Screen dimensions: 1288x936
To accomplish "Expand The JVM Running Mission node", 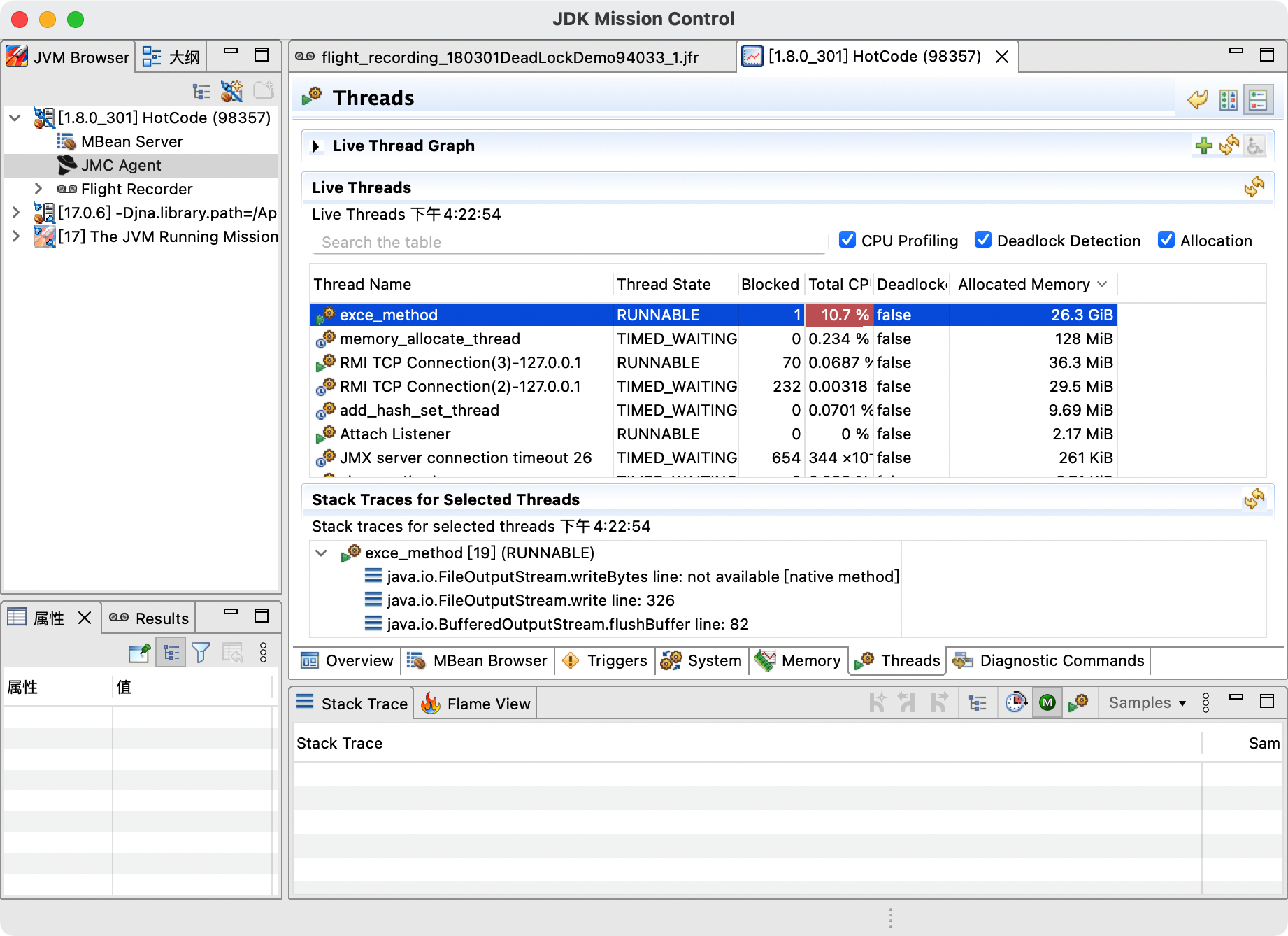I will click(15, 236).
